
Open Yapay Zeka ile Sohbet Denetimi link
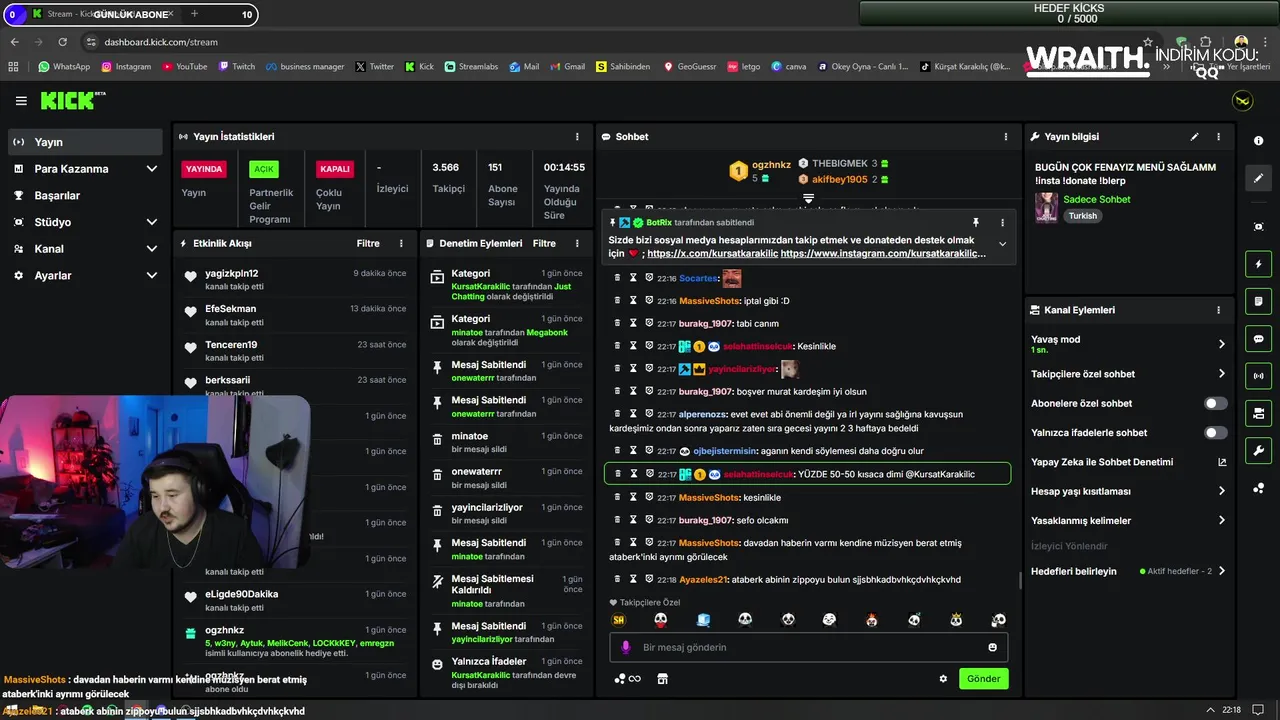[1128, 462]
